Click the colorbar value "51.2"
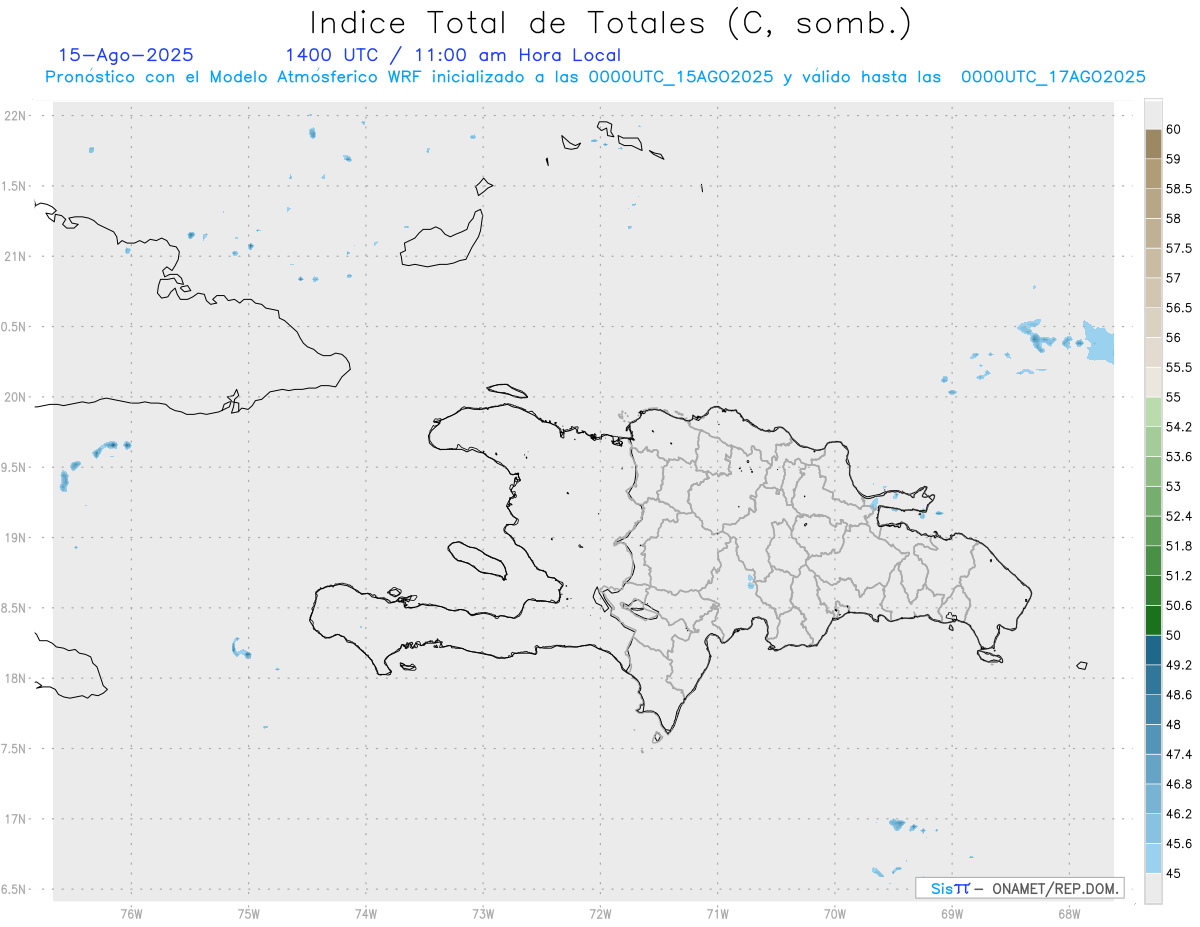This screenshot has height=927, width=1200. (x=1178, y=576)
